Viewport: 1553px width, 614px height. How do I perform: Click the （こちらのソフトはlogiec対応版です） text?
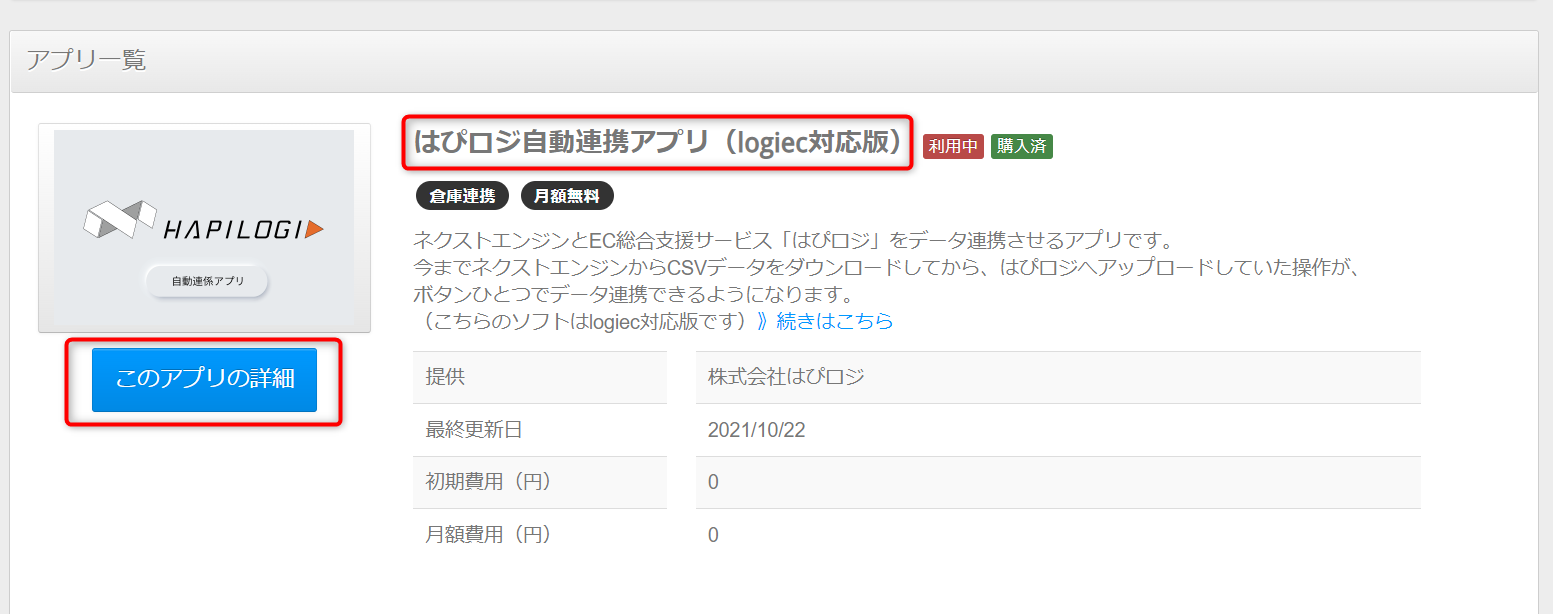point(583,321)
